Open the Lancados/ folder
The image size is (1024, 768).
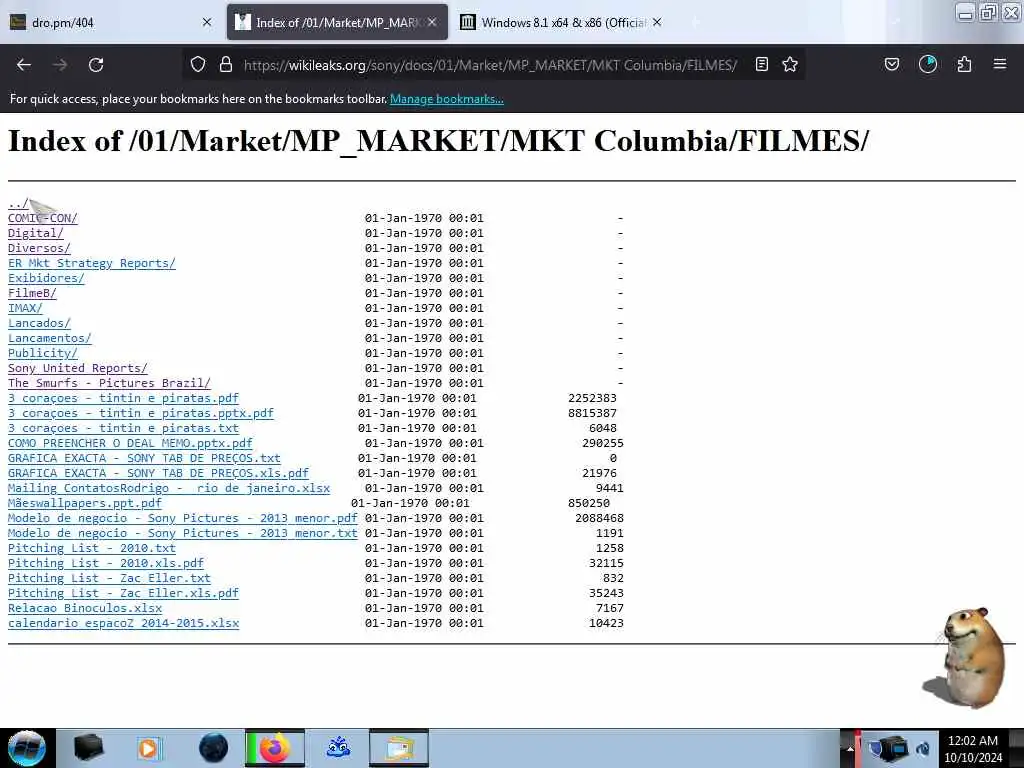39,323
